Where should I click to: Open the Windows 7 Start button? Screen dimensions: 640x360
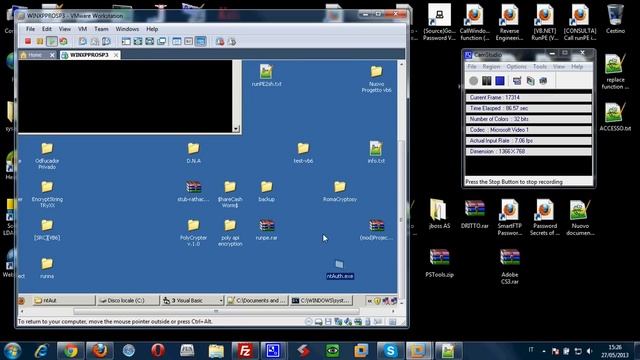[12, 351]
